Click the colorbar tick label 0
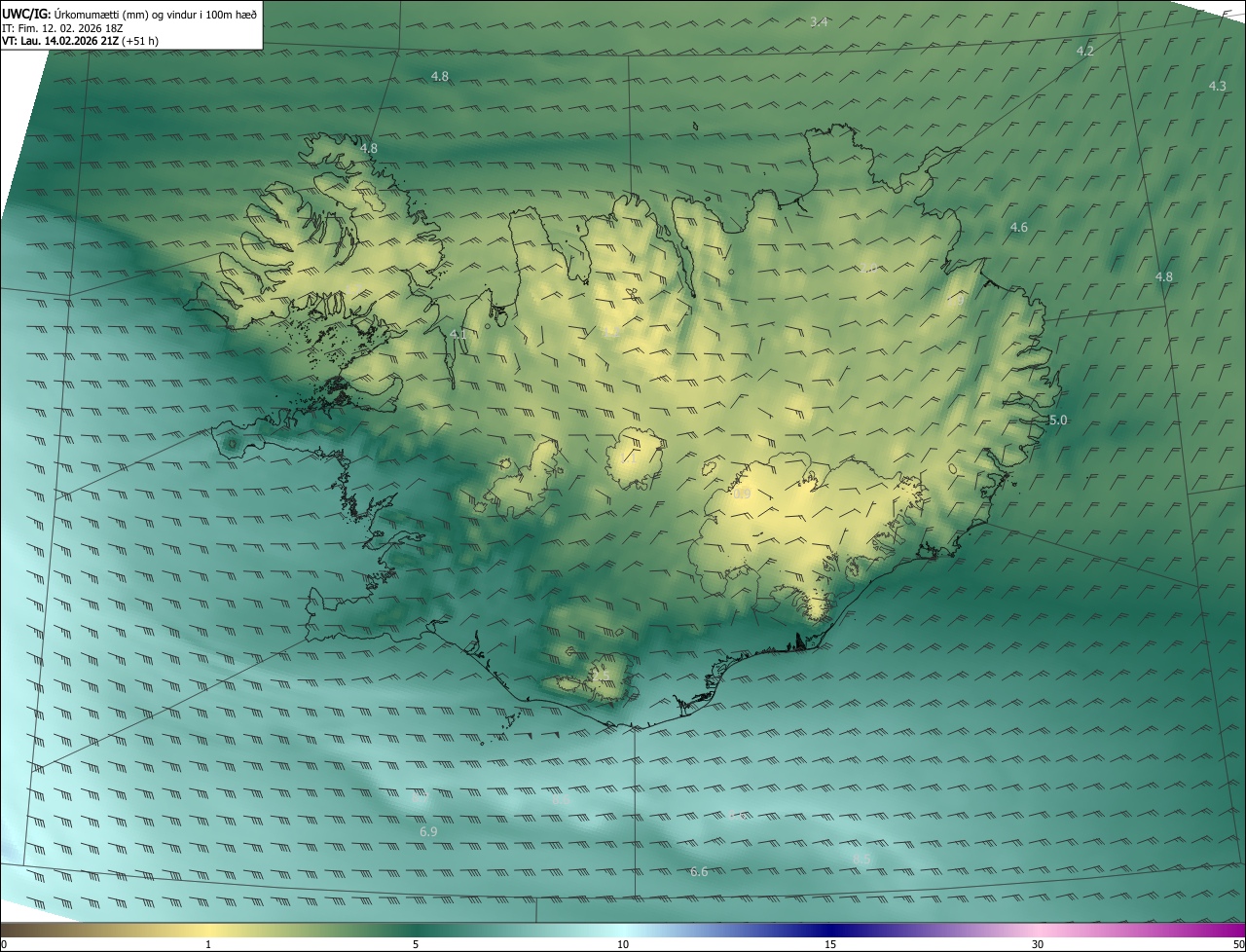 3,944
